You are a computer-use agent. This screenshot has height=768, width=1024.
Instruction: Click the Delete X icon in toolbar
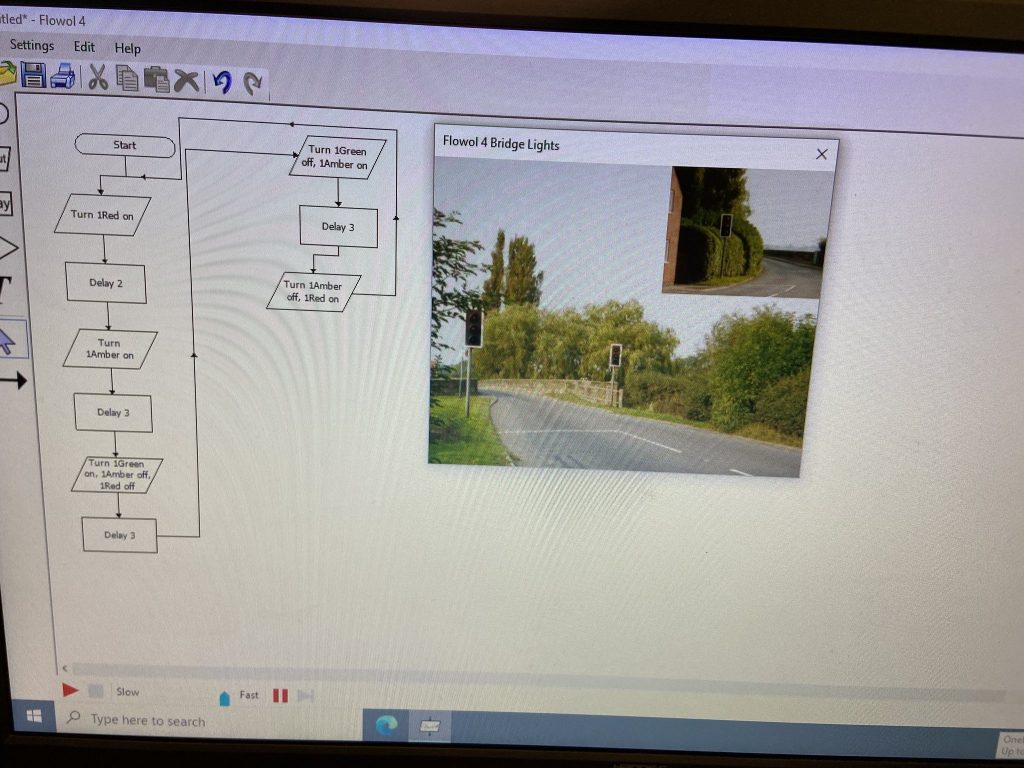[x=186, y=80]
